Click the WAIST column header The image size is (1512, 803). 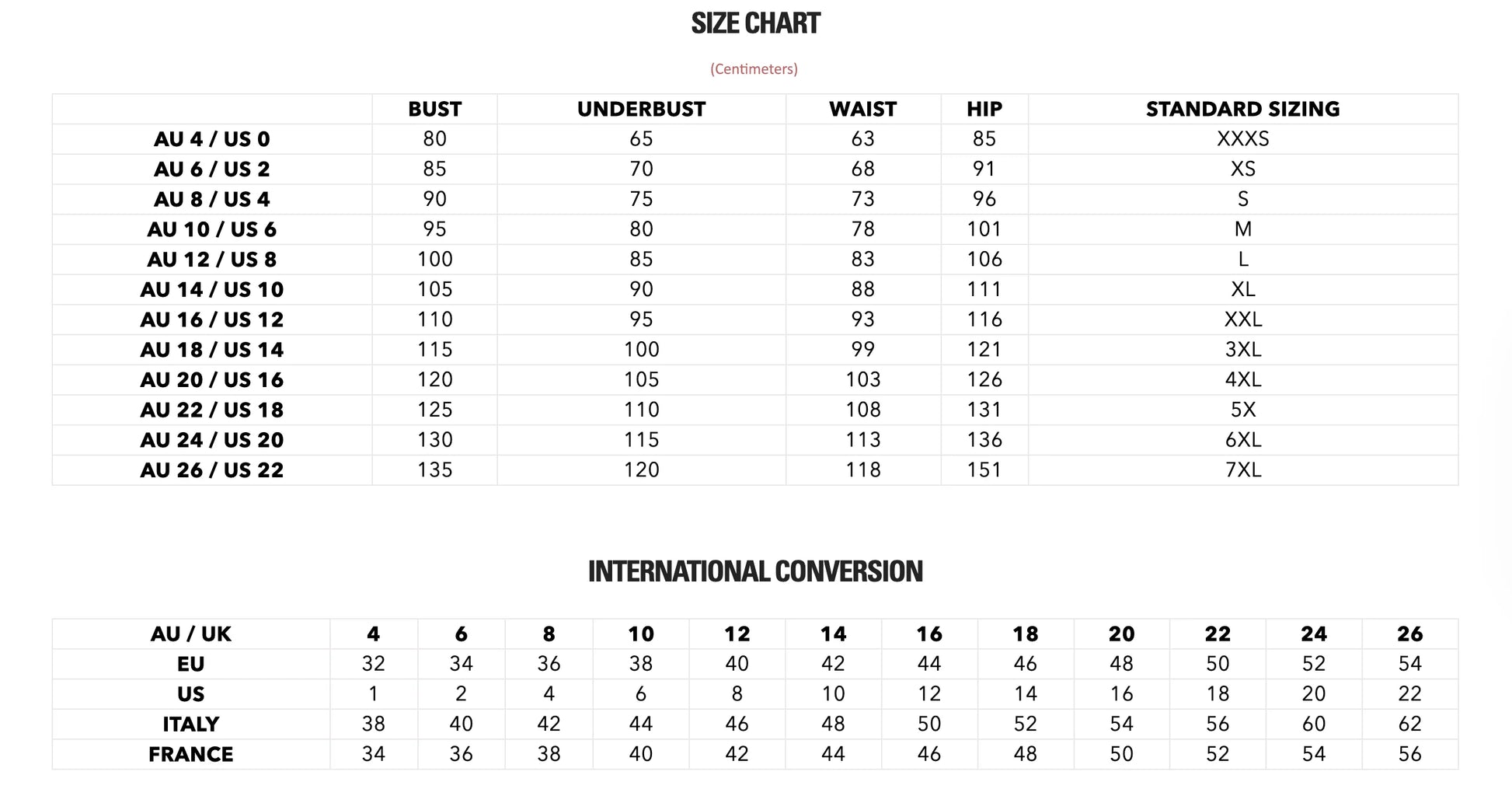tap(862, 110)
